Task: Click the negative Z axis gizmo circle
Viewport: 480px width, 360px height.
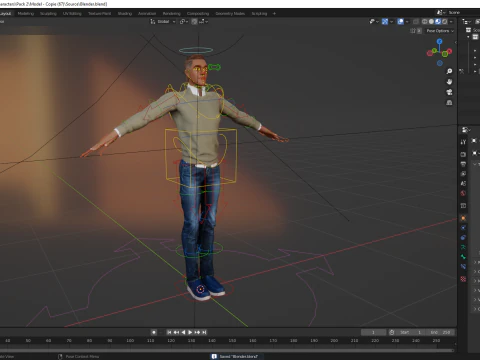Action: click(440, 63)
